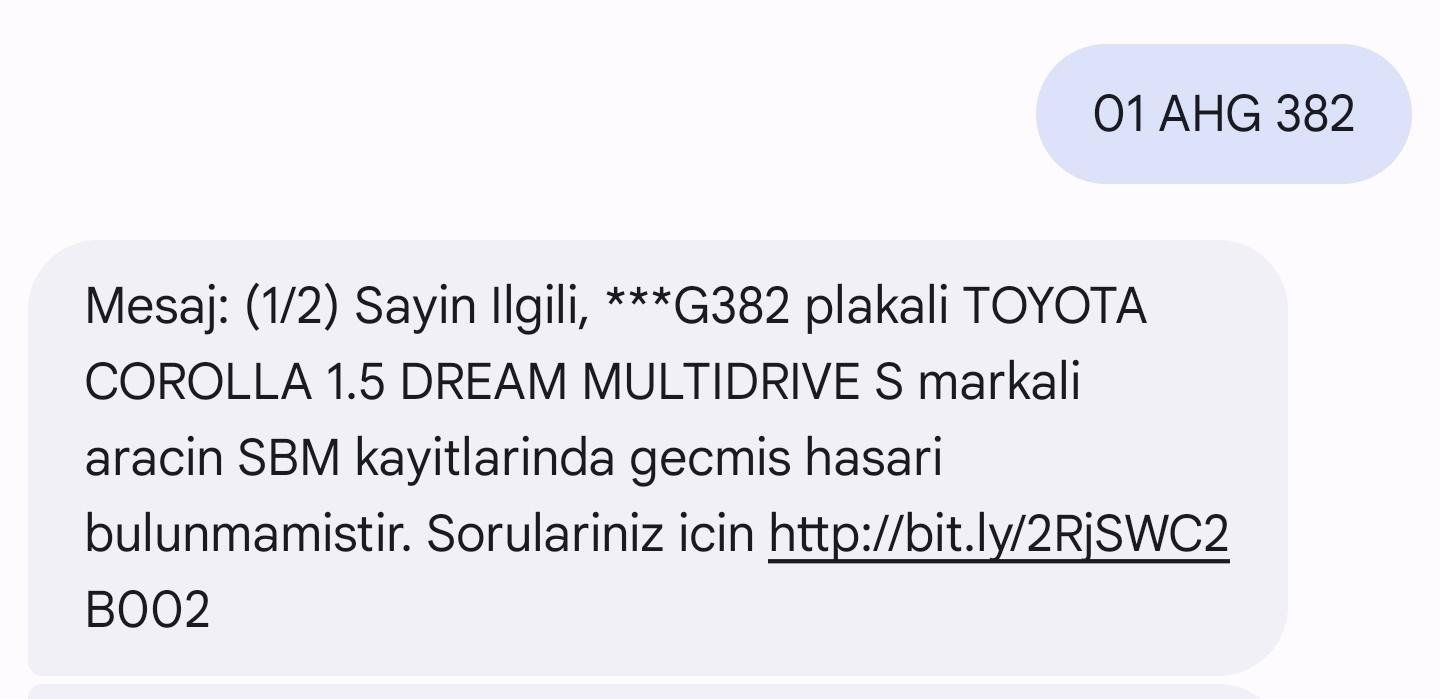Select the received SBM damage report message bubble
This screenshot has height=699, width=1440.
[x=657, y=458]
